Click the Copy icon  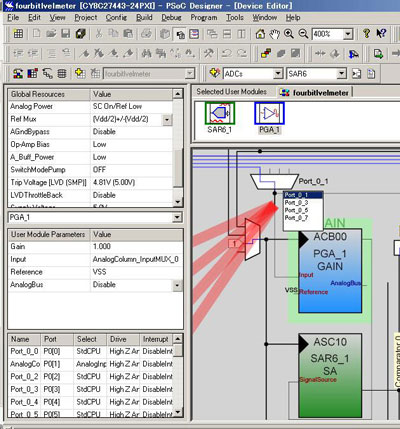(114, 34)
